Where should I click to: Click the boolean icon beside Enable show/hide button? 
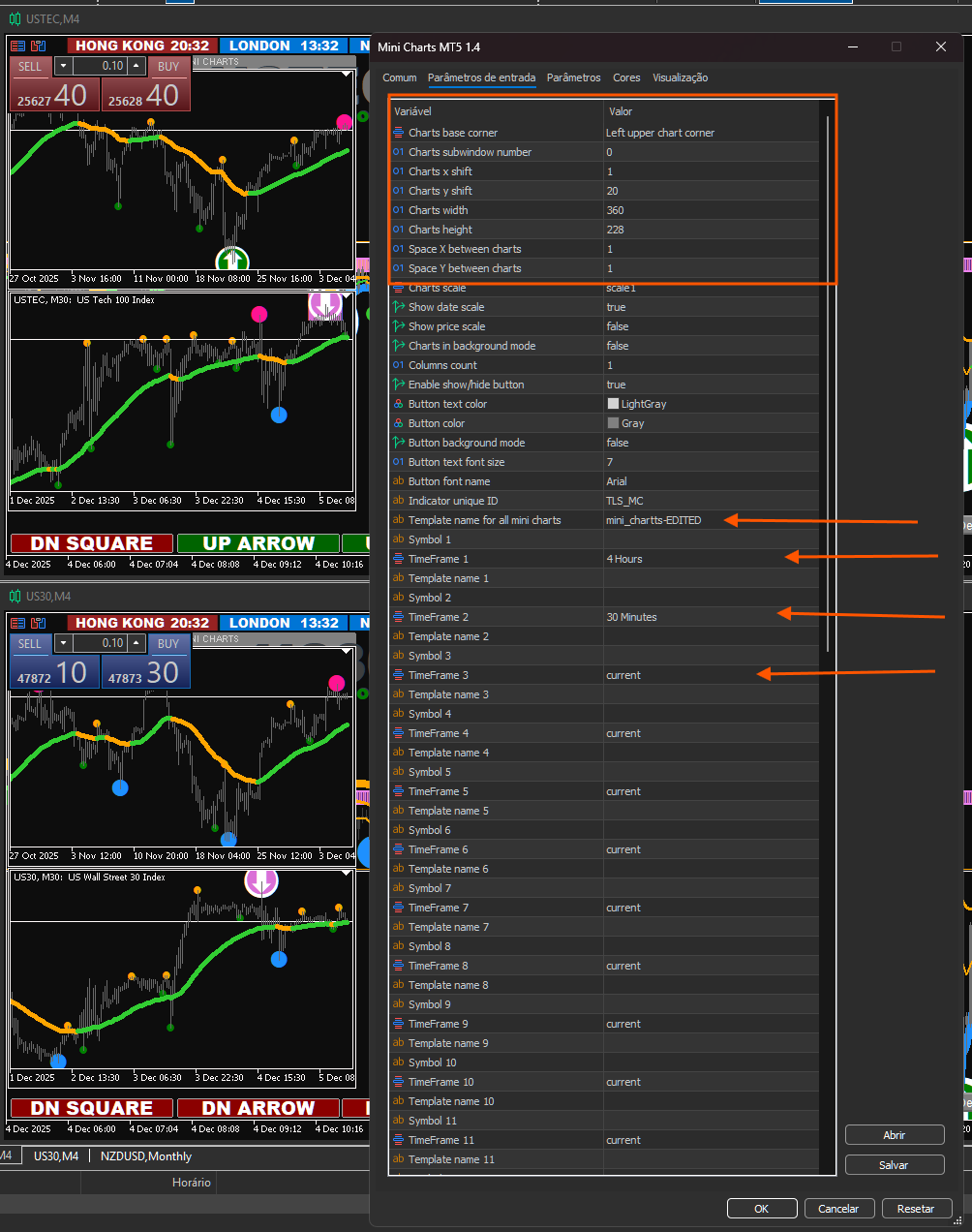(398, 385)
